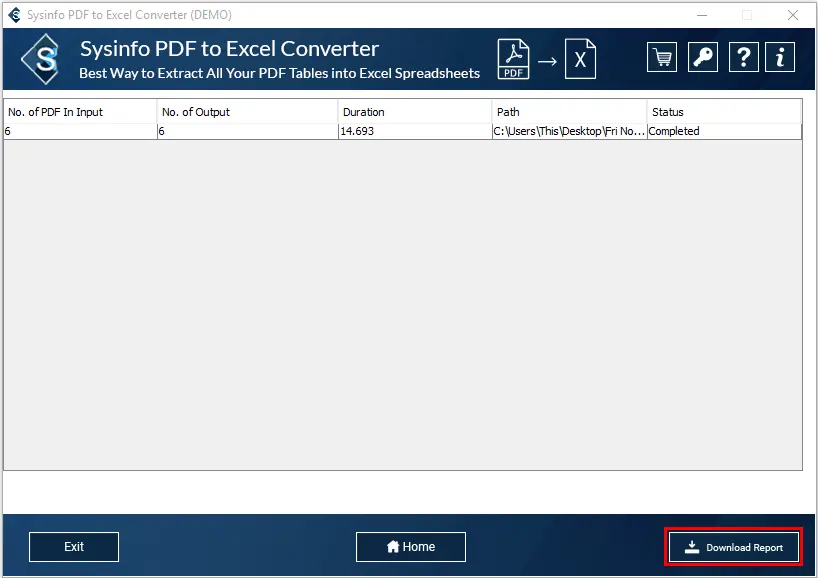Viewport: 818px width, 578px height.
Task: Select the input count cell with value 6
Action: click(x=80, y=131)
